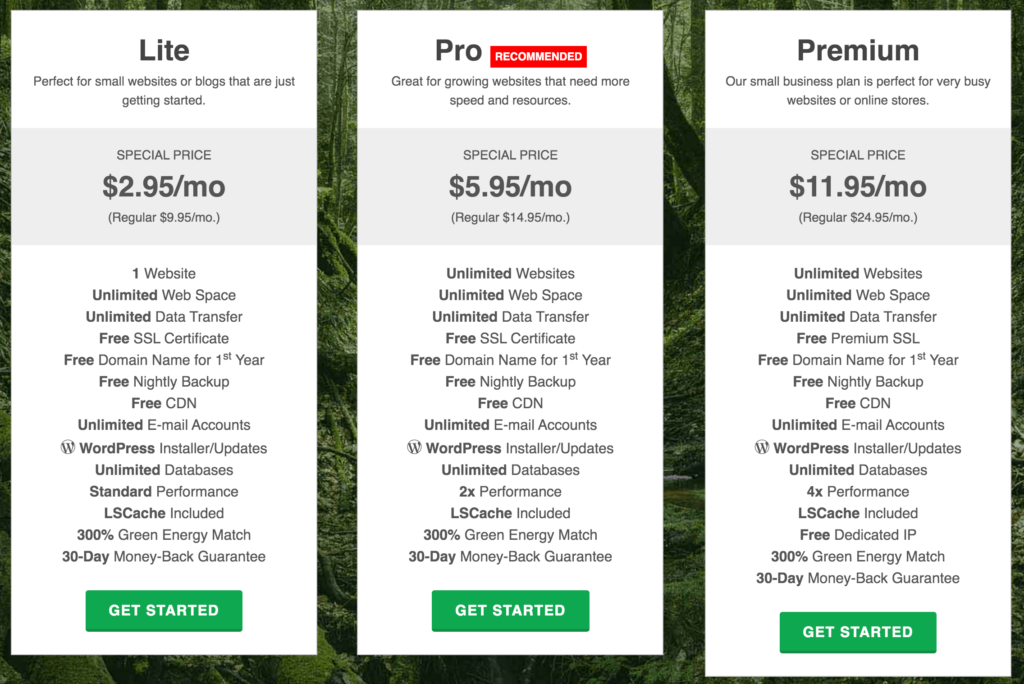
Task: Click Regular $24.95/mo. text in Premium
Action: click(x=858, y=217)
